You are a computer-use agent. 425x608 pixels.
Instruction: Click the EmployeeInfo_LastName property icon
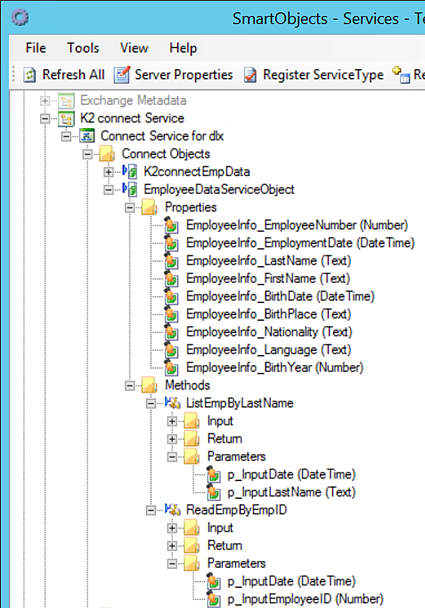[x=171, y=261]
